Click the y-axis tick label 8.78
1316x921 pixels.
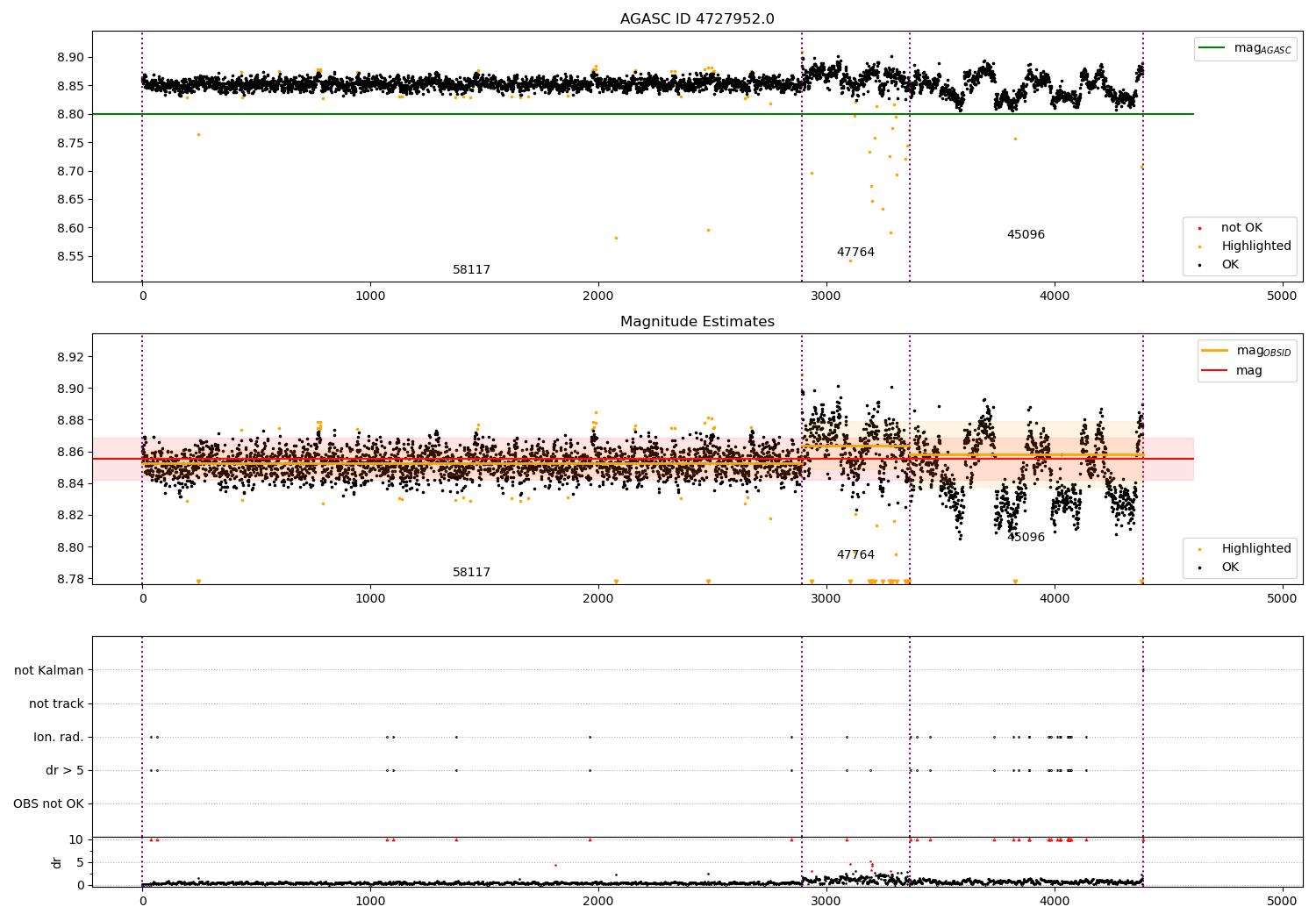71,579
